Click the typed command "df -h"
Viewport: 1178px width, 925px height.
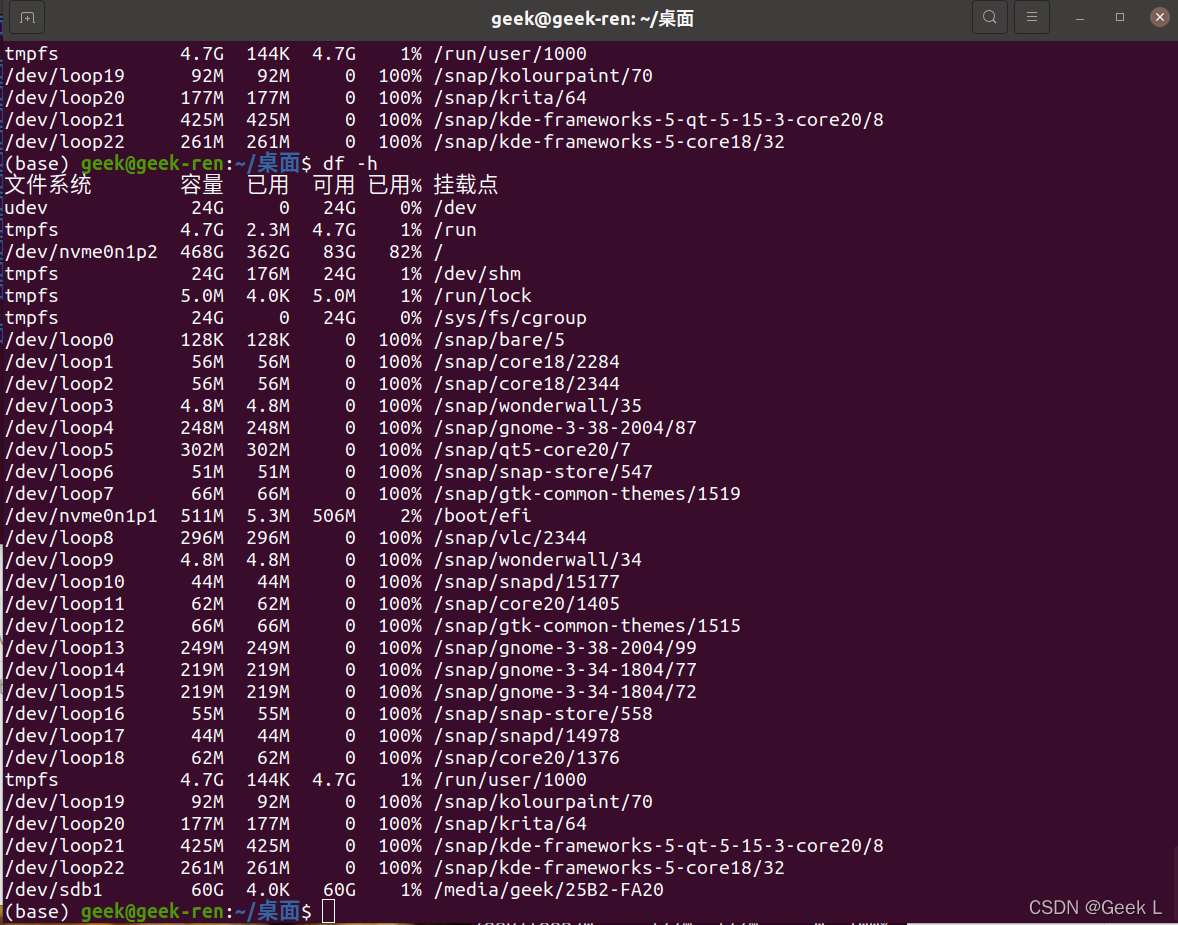point(350,163)
